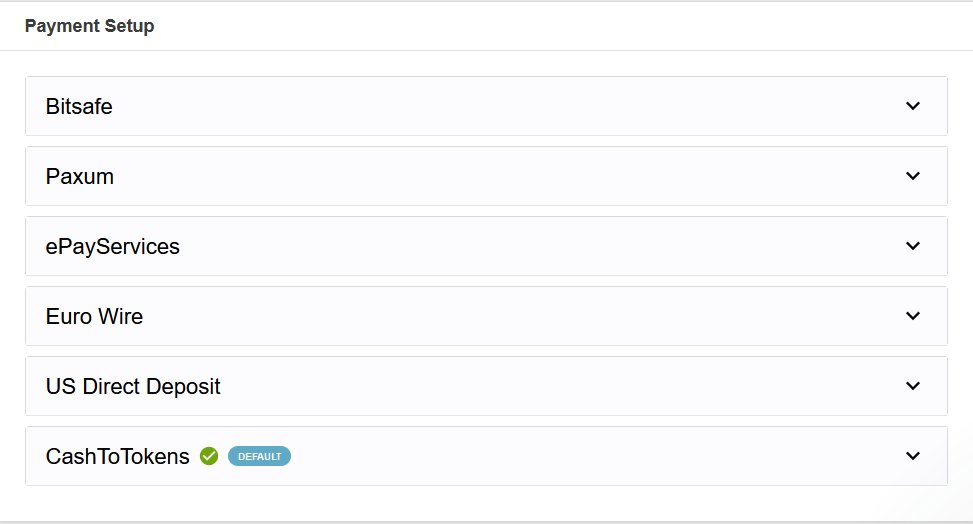Expand the CashToTokens chevron arrow
The height and width of the screenshot is (524, 973).
coord(912,456)
